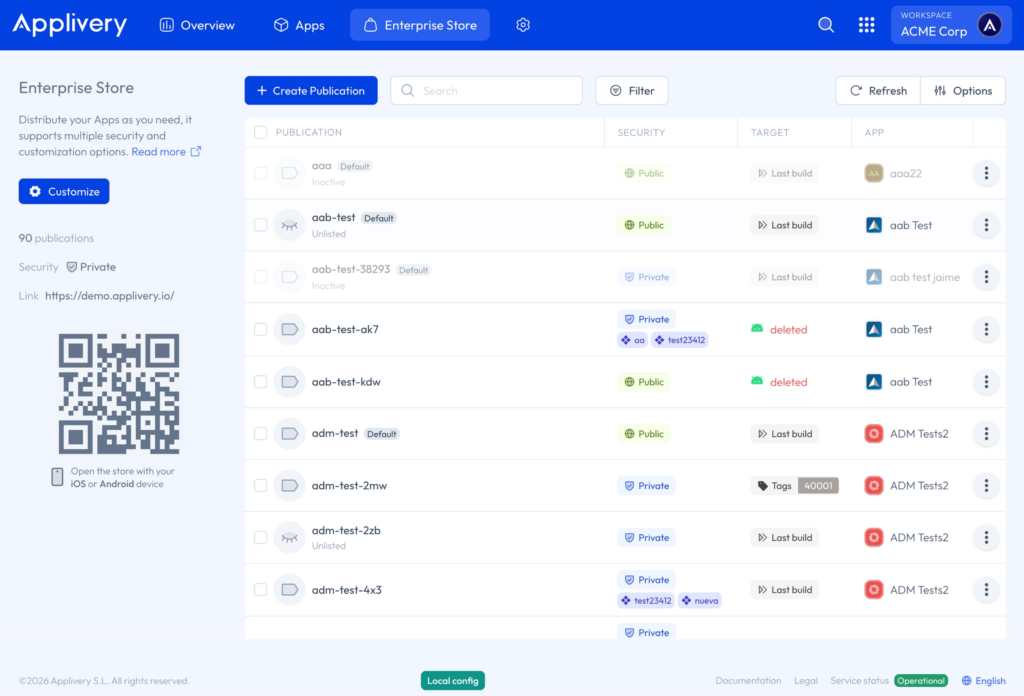The image size is (1024, 696).
Task: Select the adm-test-2mw row checkbox
Action: point(261,486)
